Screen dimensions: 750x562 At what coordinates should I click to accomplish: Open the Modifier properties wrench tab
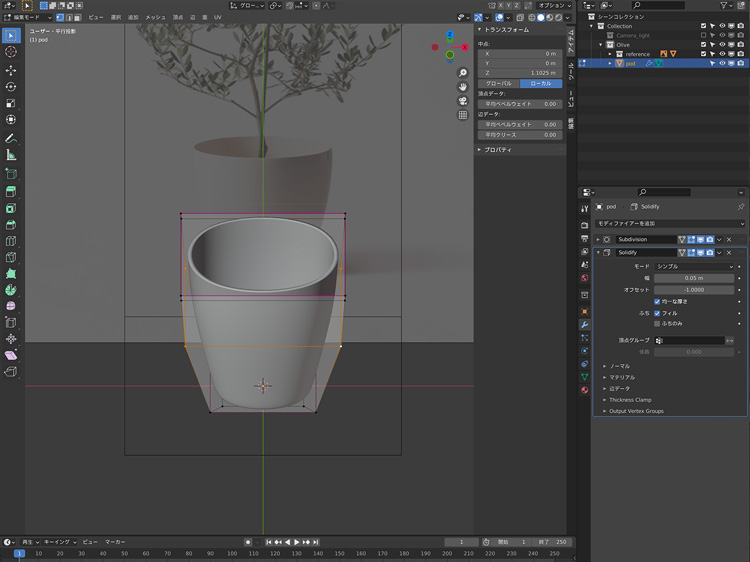point(585,324)
